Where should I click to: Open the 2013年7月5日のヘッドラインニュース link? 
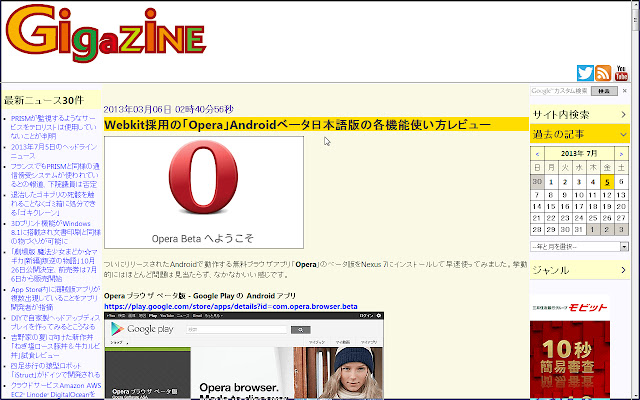pos(54,151)
